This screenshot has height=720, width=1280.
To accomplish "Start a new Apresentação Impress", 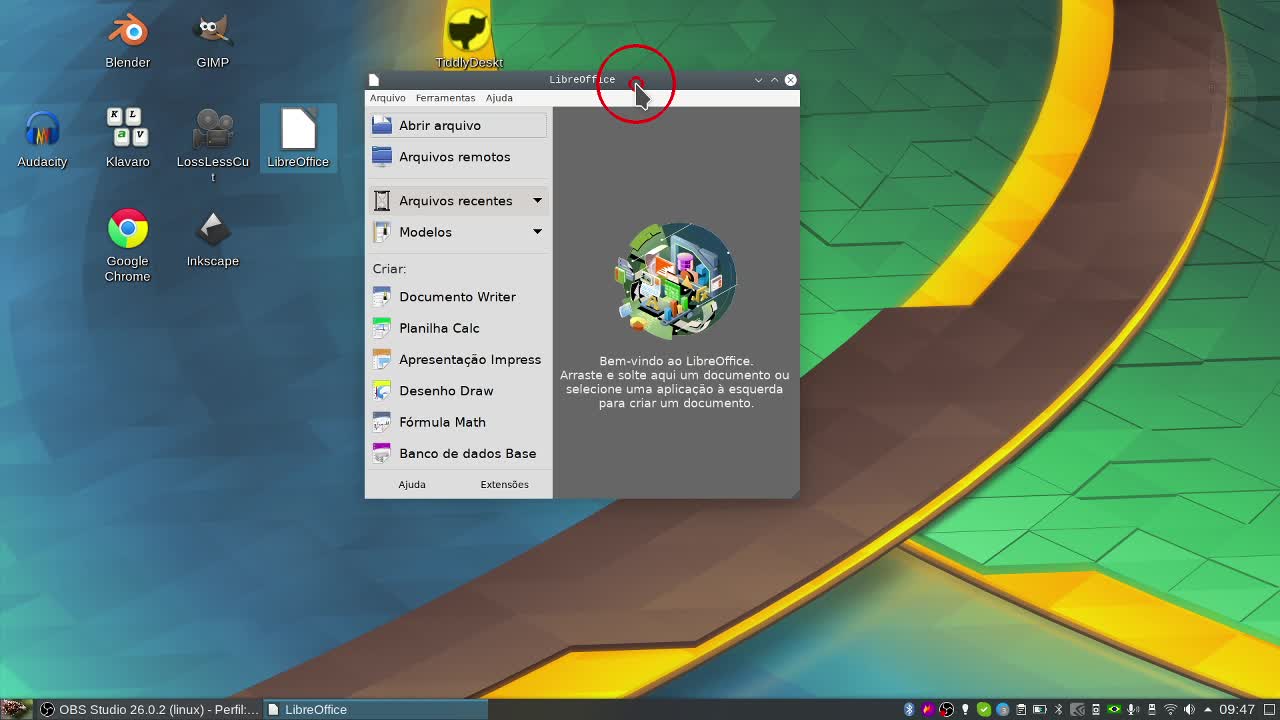I will click(469, 360).
